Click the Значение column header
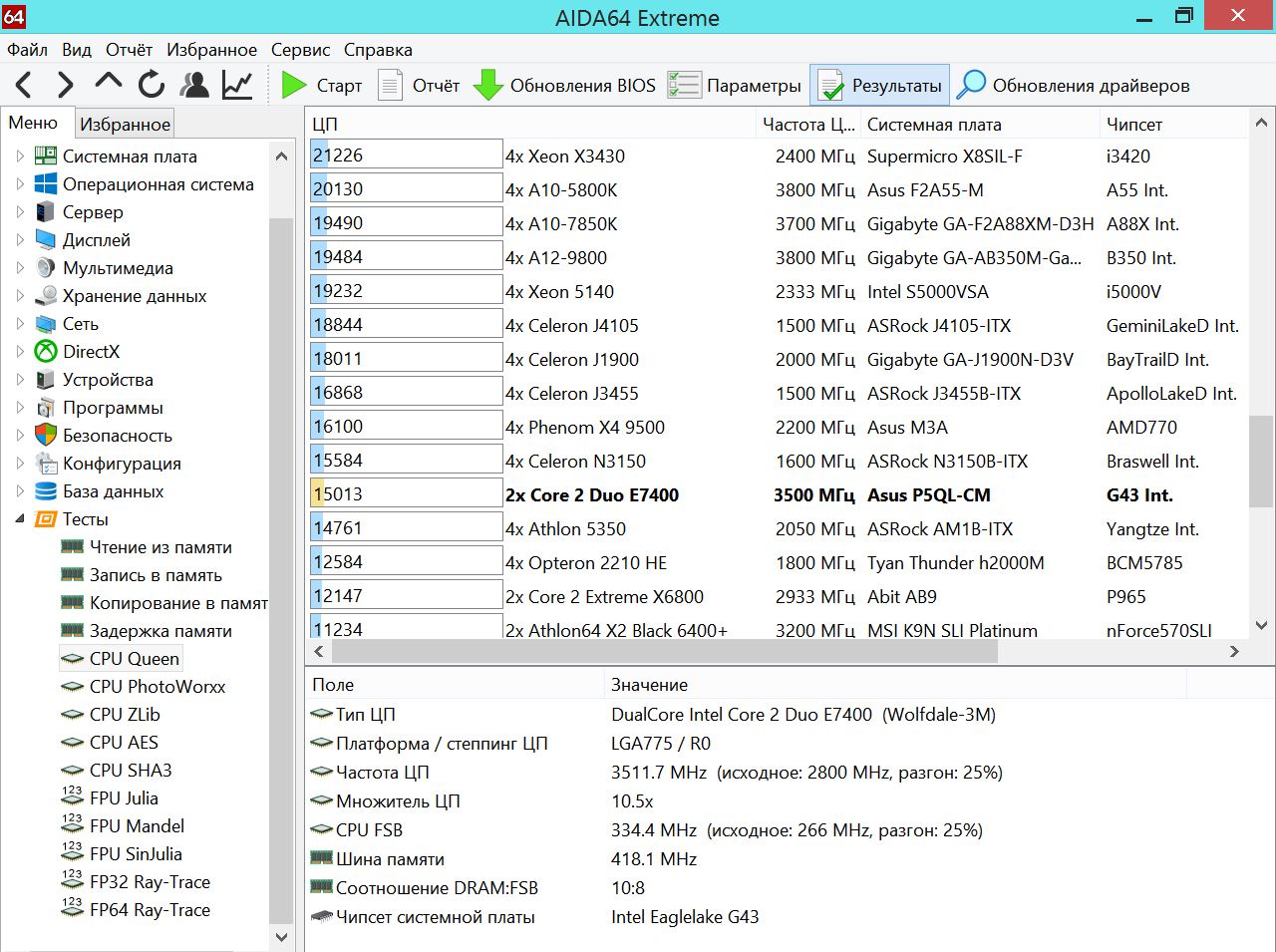Viewport: 1276px width, 952px height. pyautogui.click(x=895, y=685)
